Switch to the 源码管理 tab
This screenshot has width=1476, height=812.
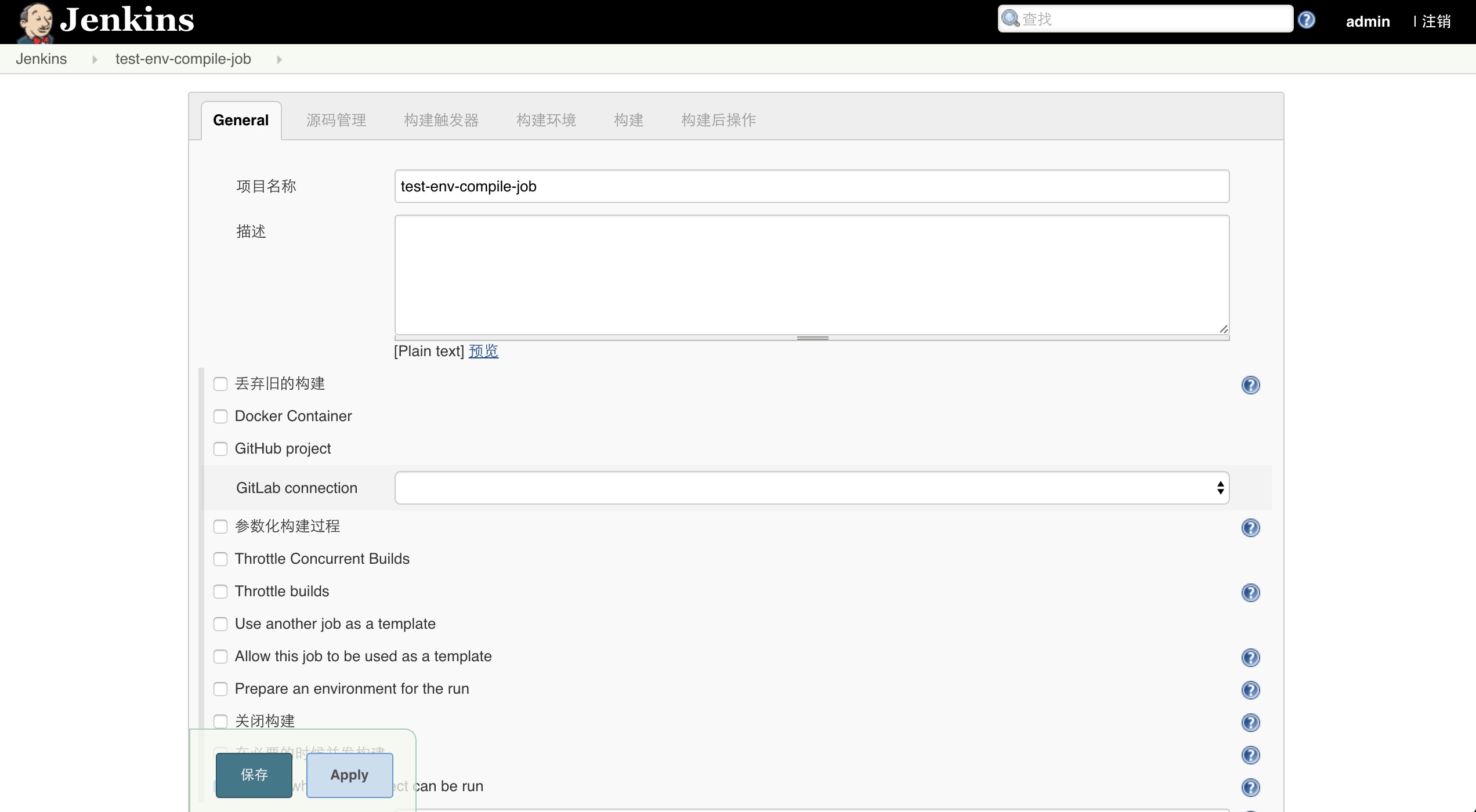[336, 119]
